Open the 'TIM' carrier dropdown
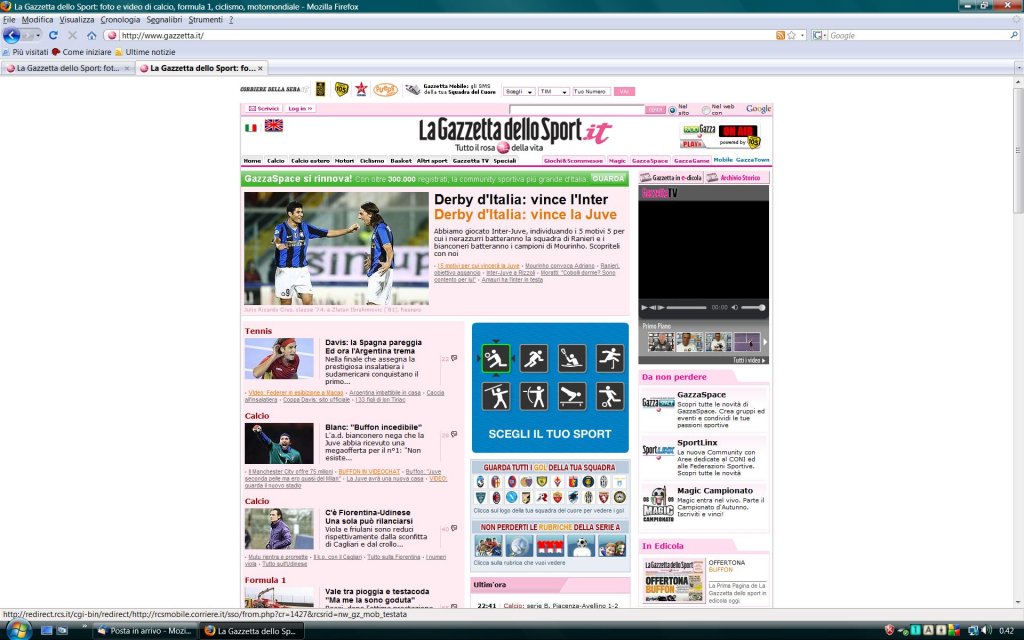 553,91
